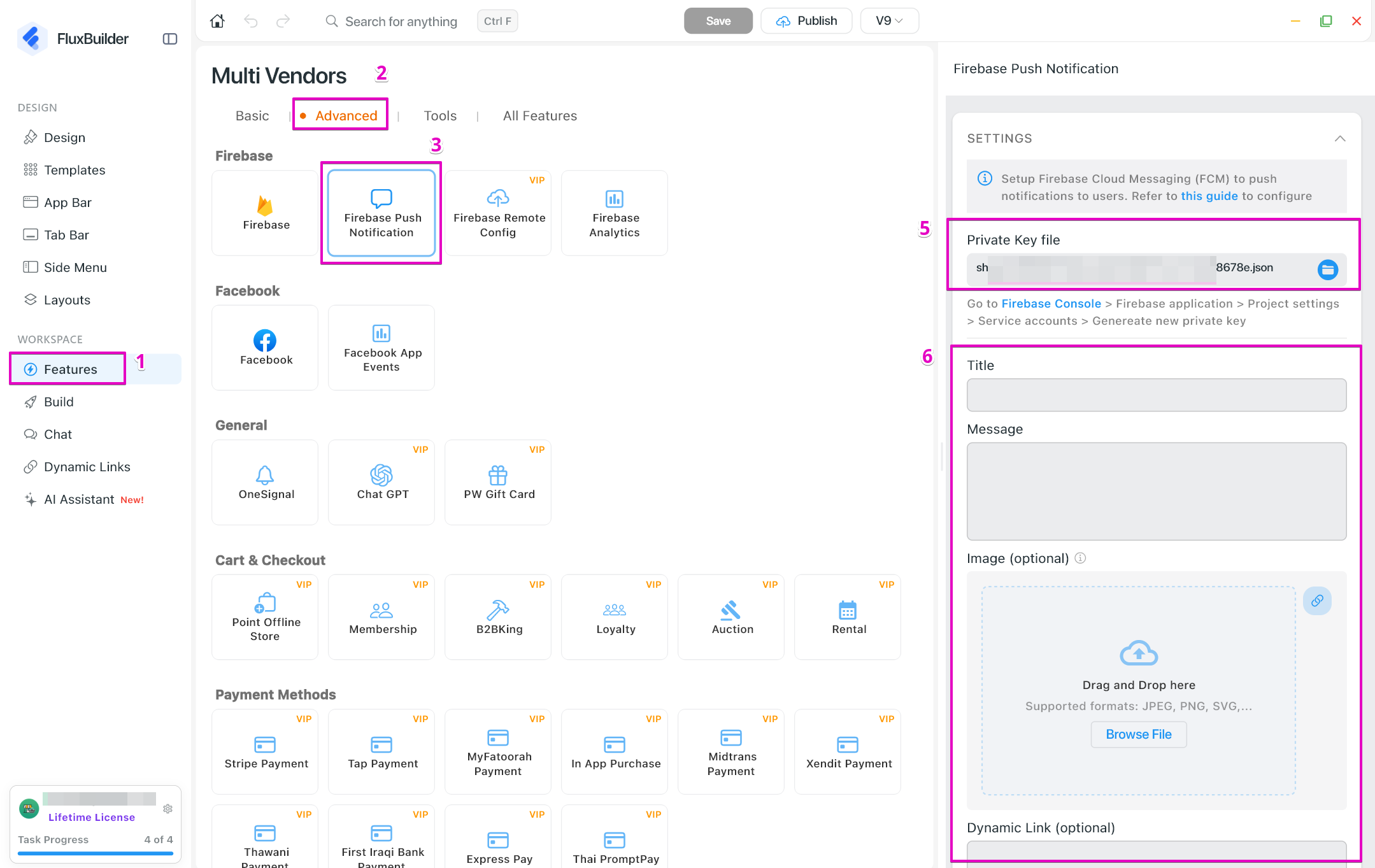Switch to the Tools tab
This screenshot has height=868, width=1375.
[x=440, y=115]
